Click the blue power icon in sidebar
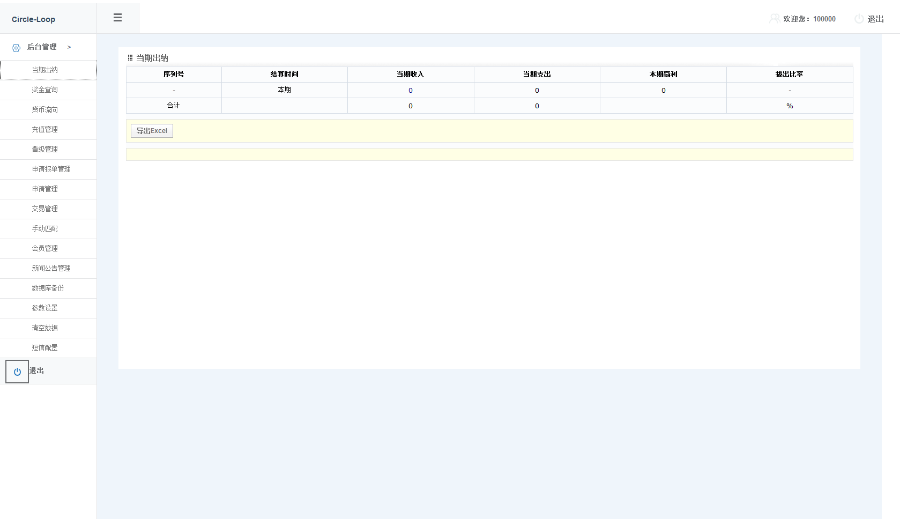This screenshot has height=519, width=900. coord(17,371)
